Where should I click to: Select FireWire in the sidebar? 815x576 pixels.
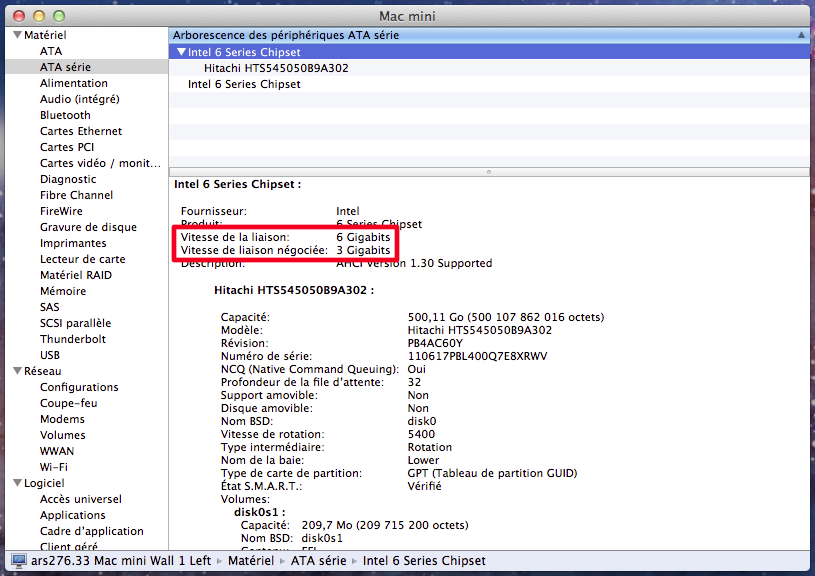tap(61, 211)
